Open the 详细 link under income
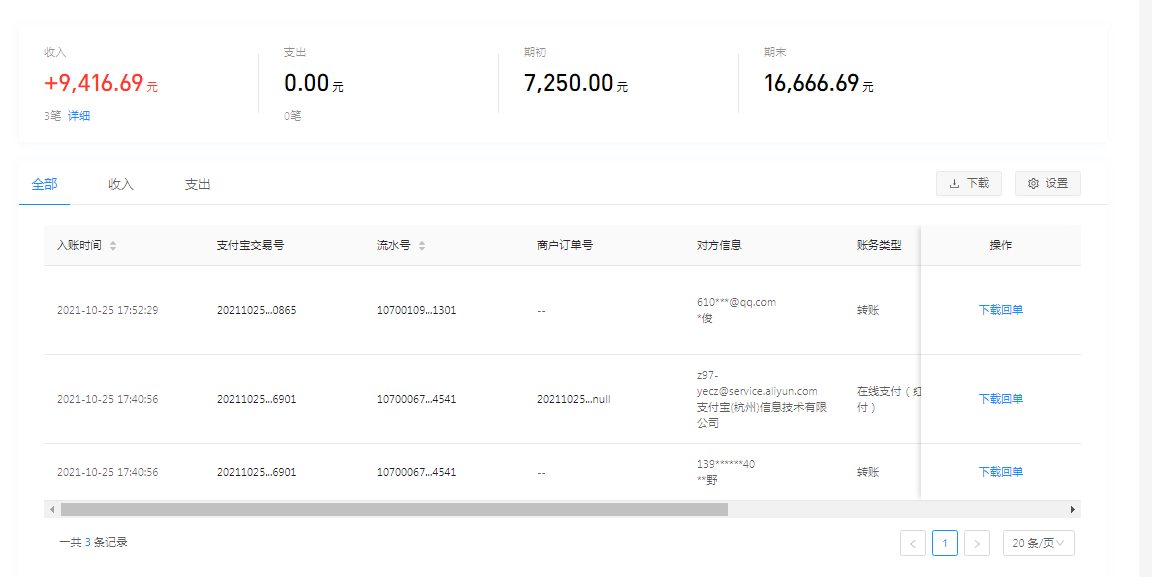Screen dimensions: 1152x577 pyautogui.click(x=79, y=116)
